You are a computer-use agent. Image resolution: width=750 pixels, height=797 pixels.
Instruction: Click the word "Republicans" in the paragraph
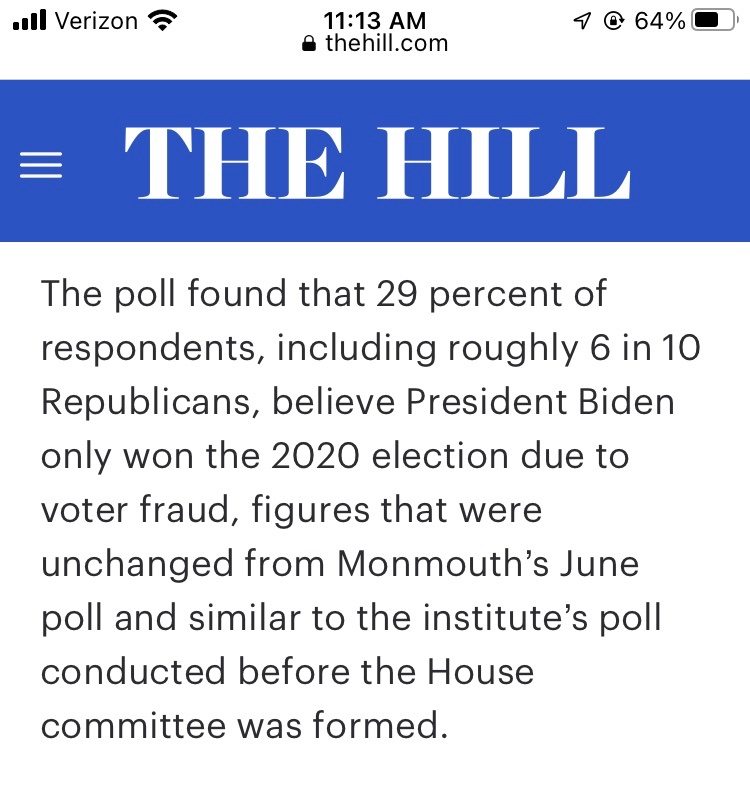click(x=149, y=402)
